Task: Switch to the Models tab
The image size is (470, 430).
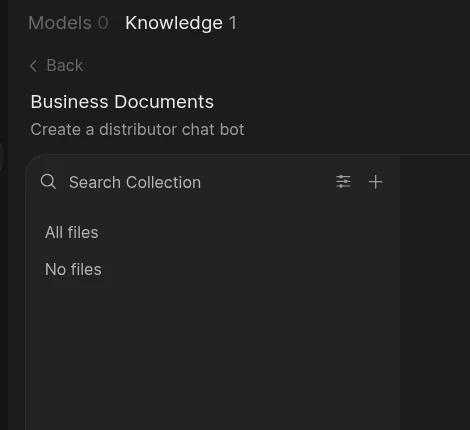Action: pyautogui.click(x=68, y=23)
